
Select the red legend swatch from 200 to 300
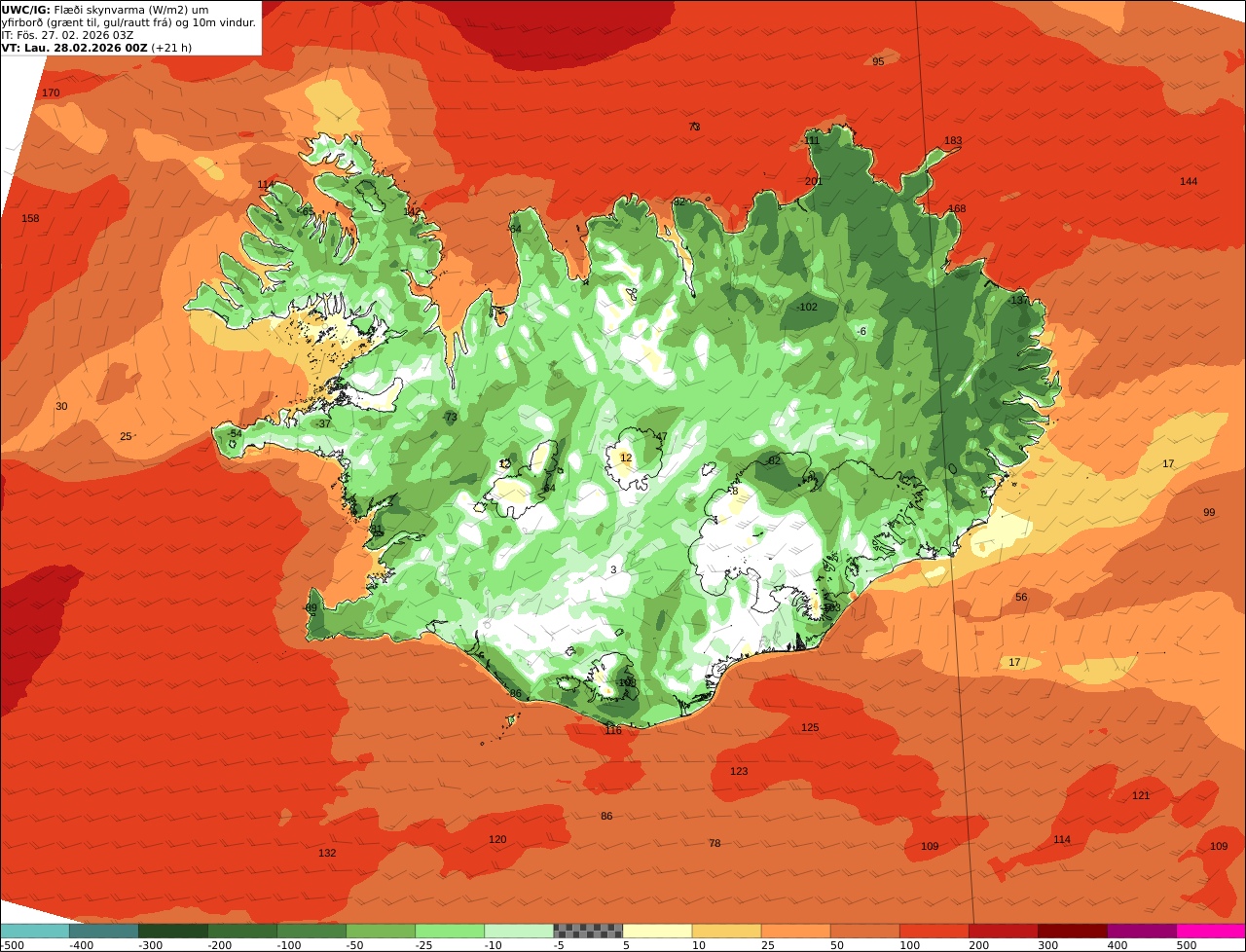1004,931
